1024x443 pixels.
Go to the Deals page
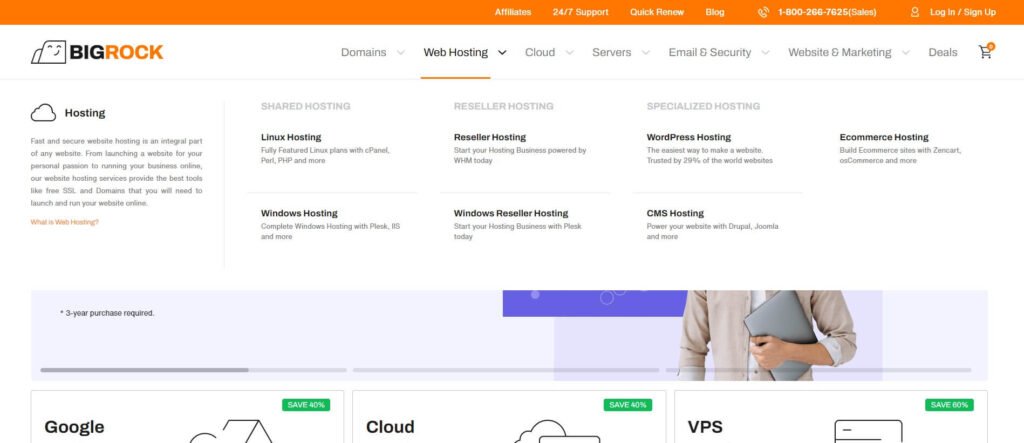(x=942, y=52)
